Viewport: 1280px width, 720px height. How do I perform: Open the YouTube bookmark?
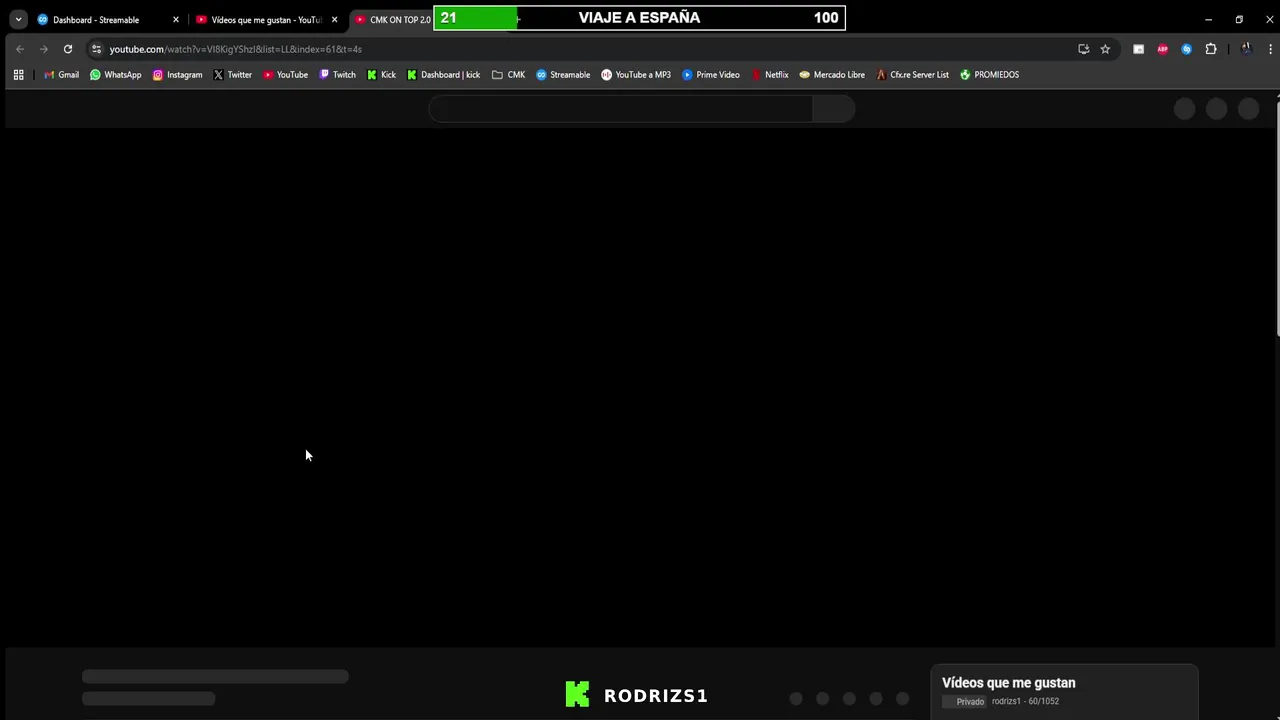point(285,75)
